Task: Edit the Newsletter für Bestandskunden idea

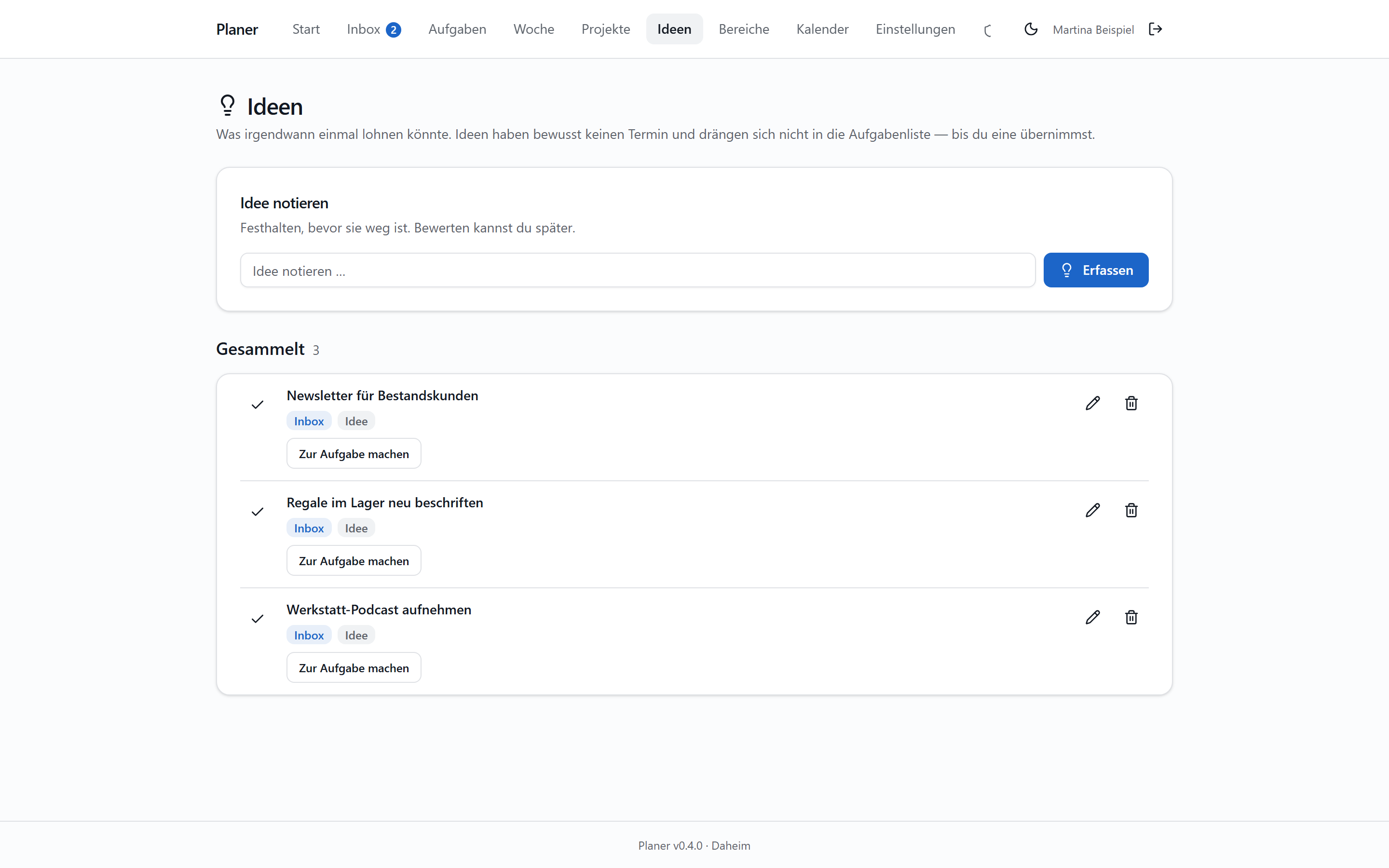Action: tap(1092, 404)
